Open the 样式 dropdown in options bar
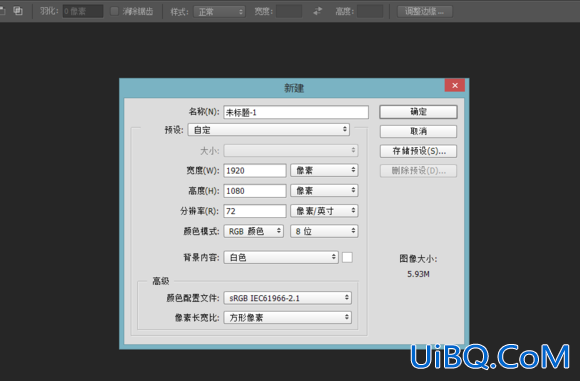The image size is (580, 381). (220, 12)
